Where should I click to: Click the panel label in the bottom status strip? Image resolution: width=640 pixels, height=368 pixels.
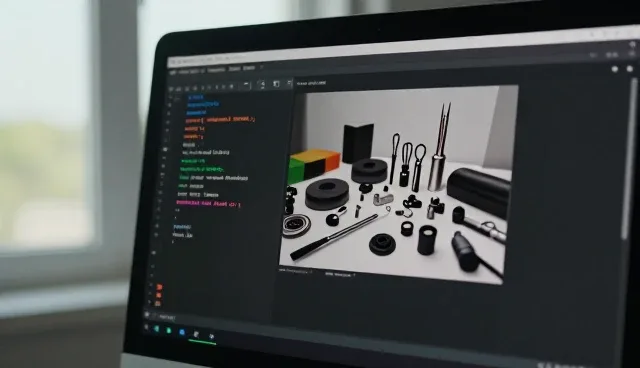[167, 317]
